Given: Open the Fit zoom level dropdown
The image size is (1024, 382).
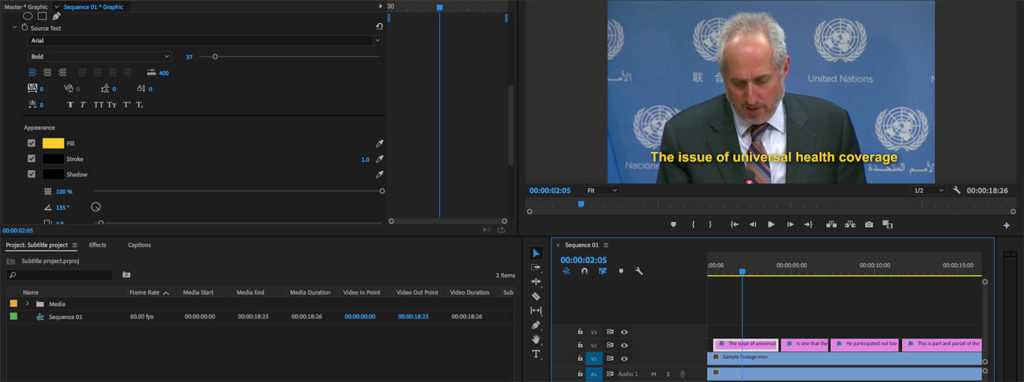Looking at the screenshot, I should pyautogui.click(x=601, y=191).
